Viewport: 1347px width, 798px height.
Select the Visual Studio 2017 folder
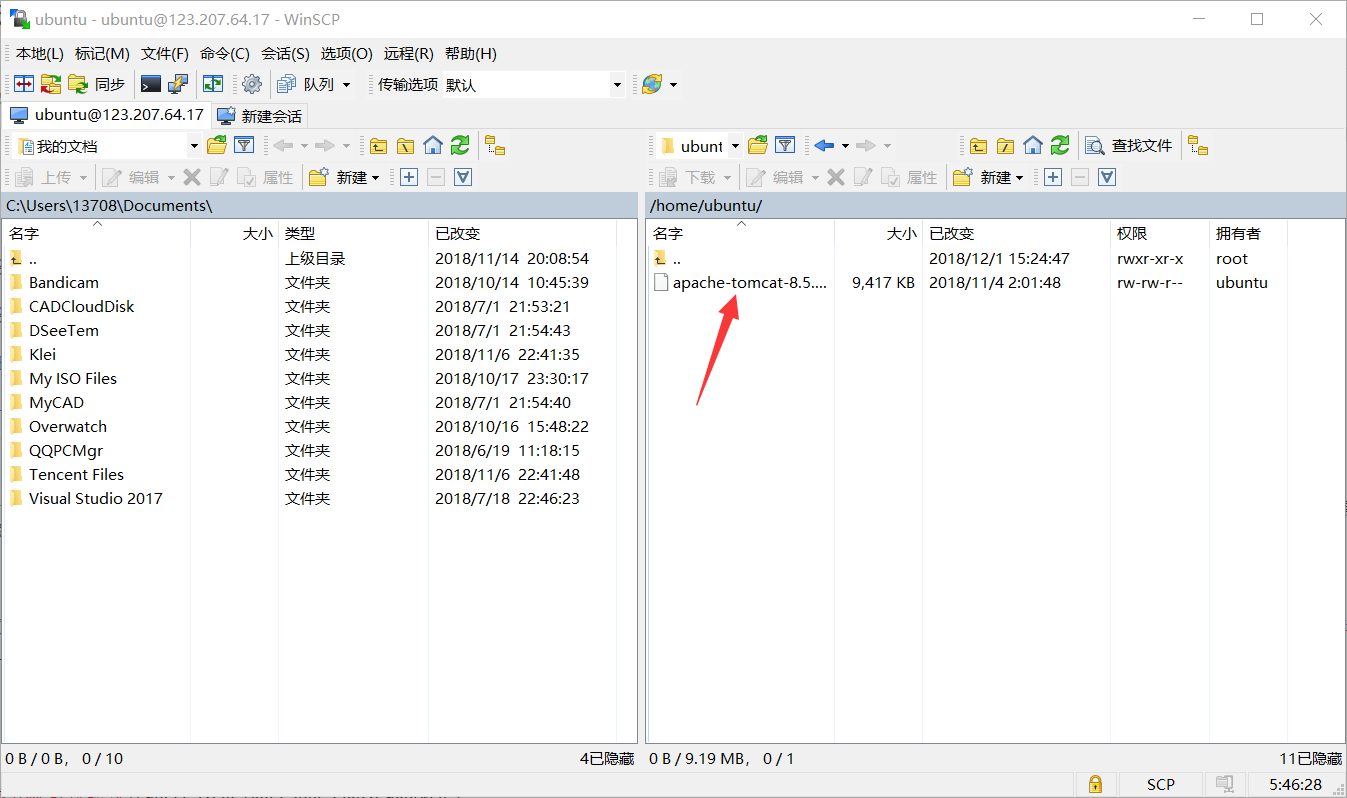(95, 499)
